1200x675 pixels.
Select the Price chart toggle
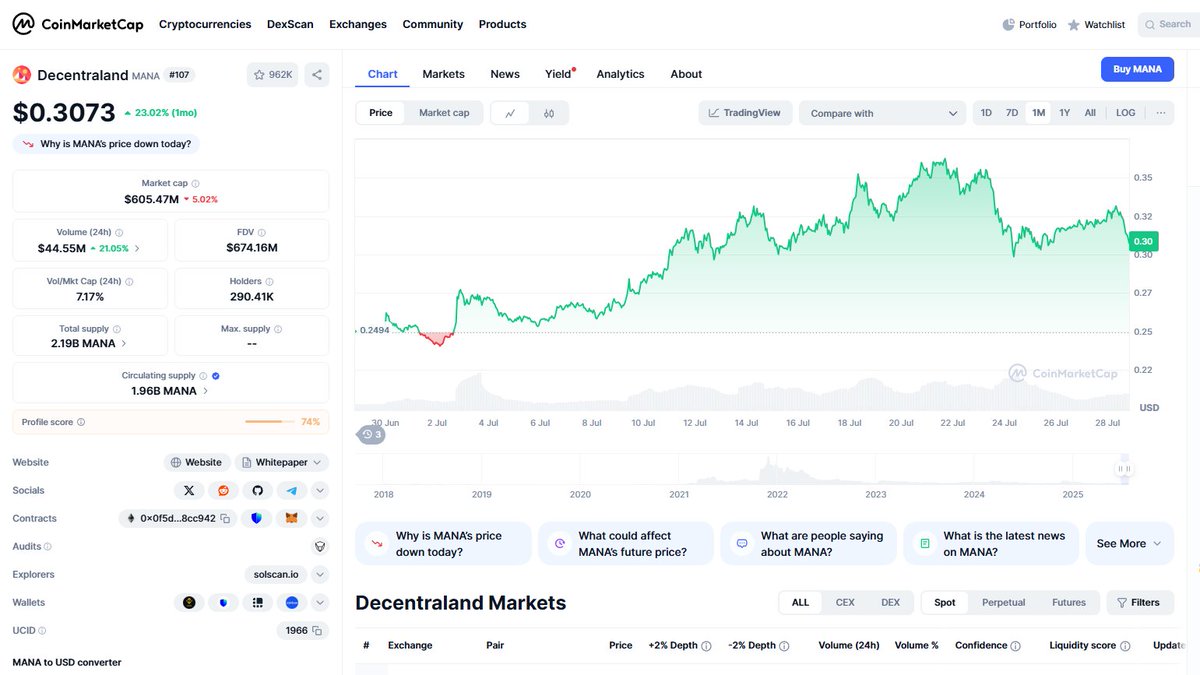point(381,113)
